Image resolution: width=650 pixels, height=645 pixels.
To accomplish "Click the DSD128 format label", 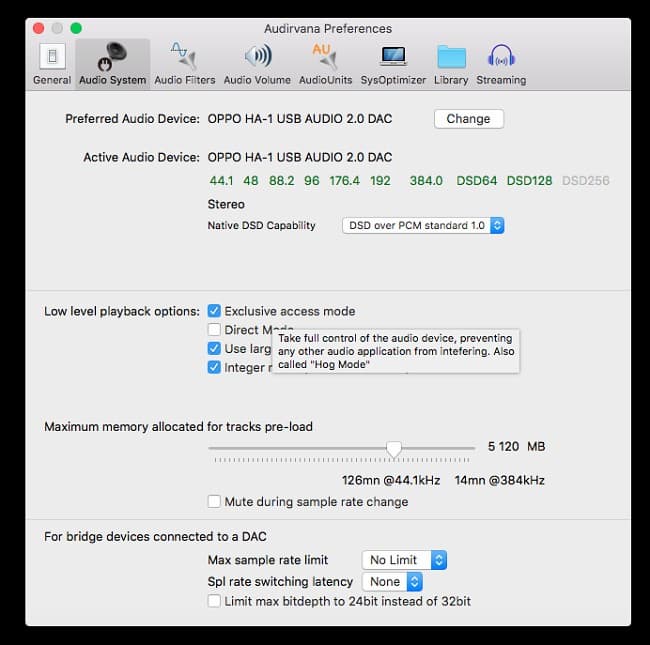I will (x=529, y=181).
